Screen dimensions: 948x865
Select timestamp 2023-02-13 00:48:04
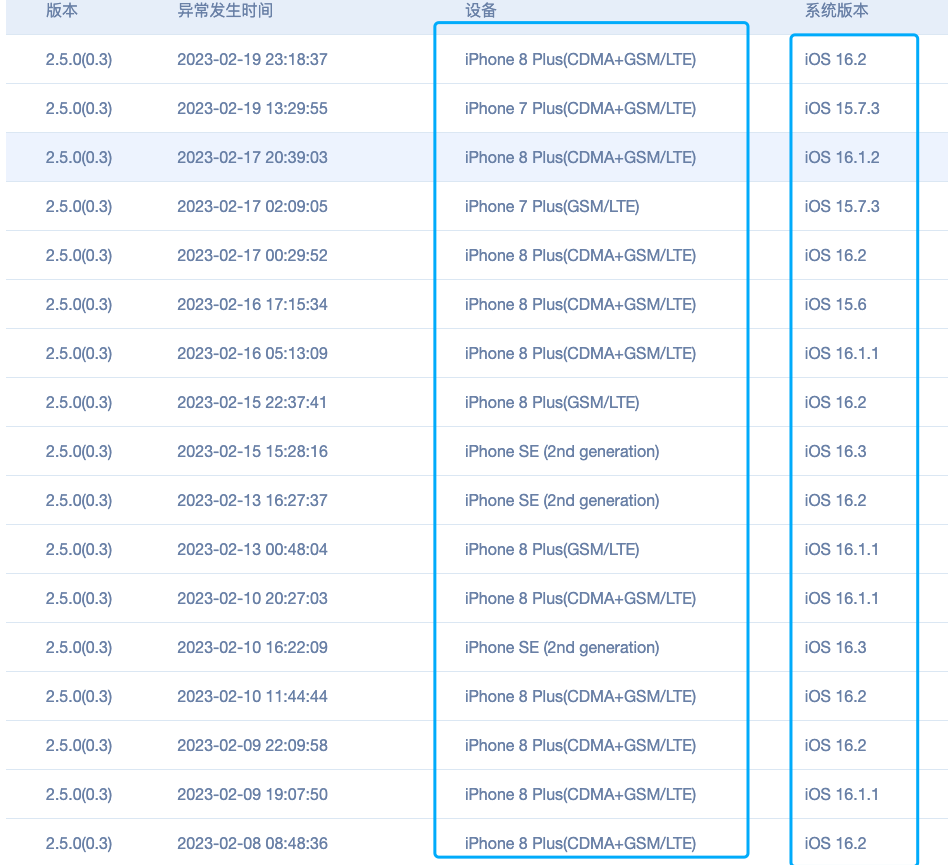point(252,549)
